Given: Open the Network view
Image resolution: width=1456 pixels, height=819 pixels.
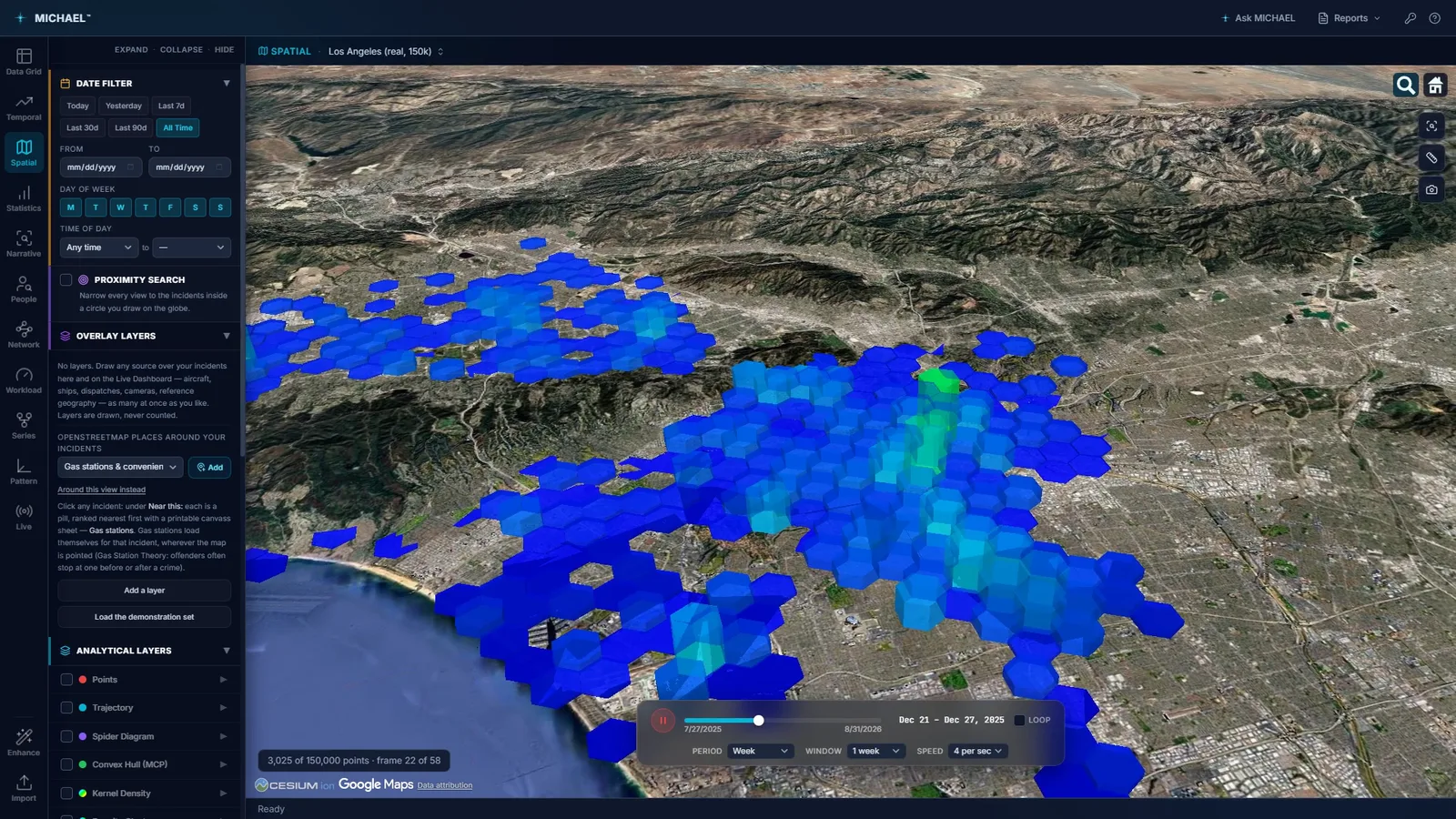Looking at the screenshot, I should pyautogui.click(x=24, y=335).
